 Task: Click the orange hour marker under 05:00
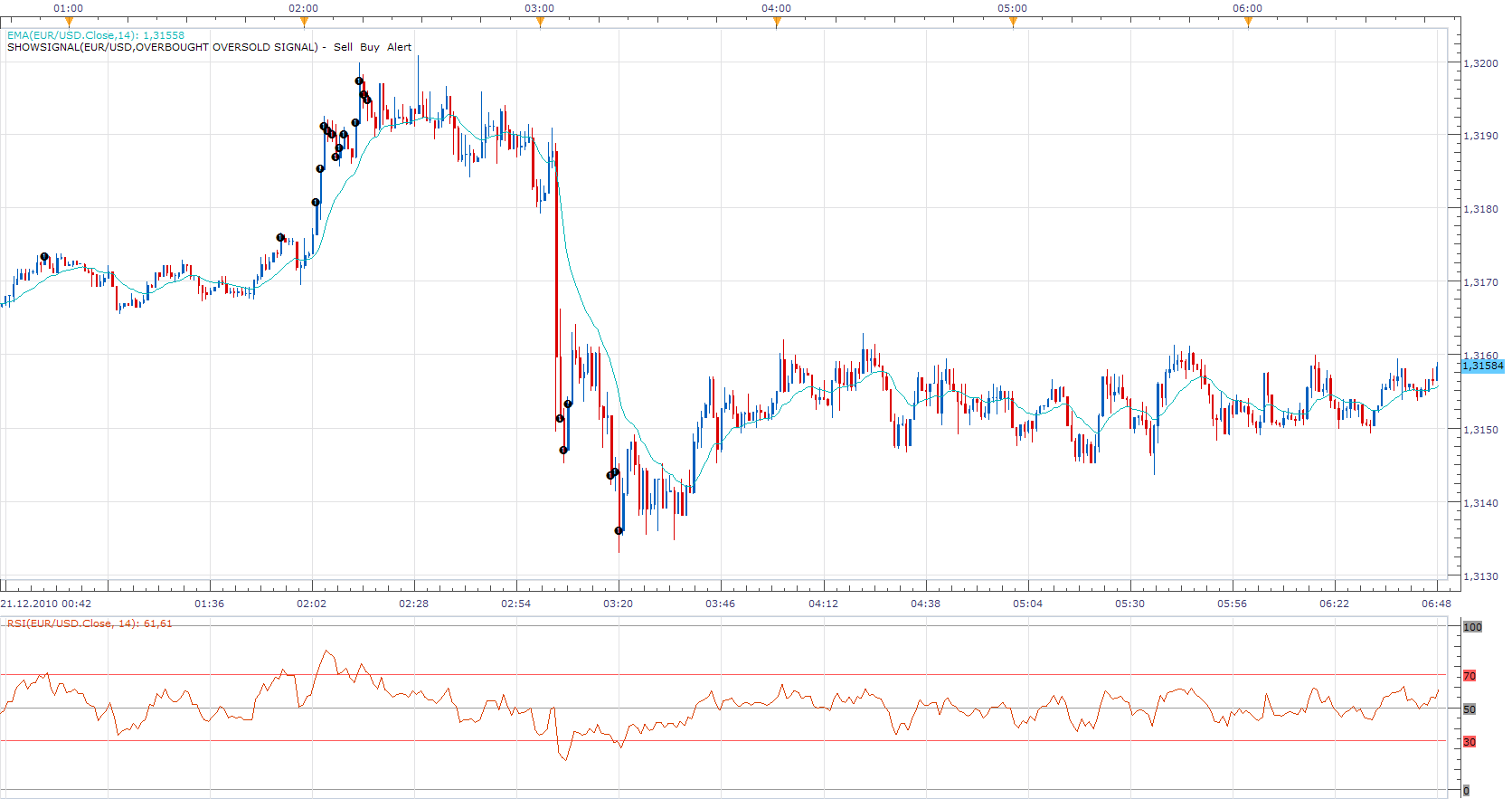point(1013,23)
